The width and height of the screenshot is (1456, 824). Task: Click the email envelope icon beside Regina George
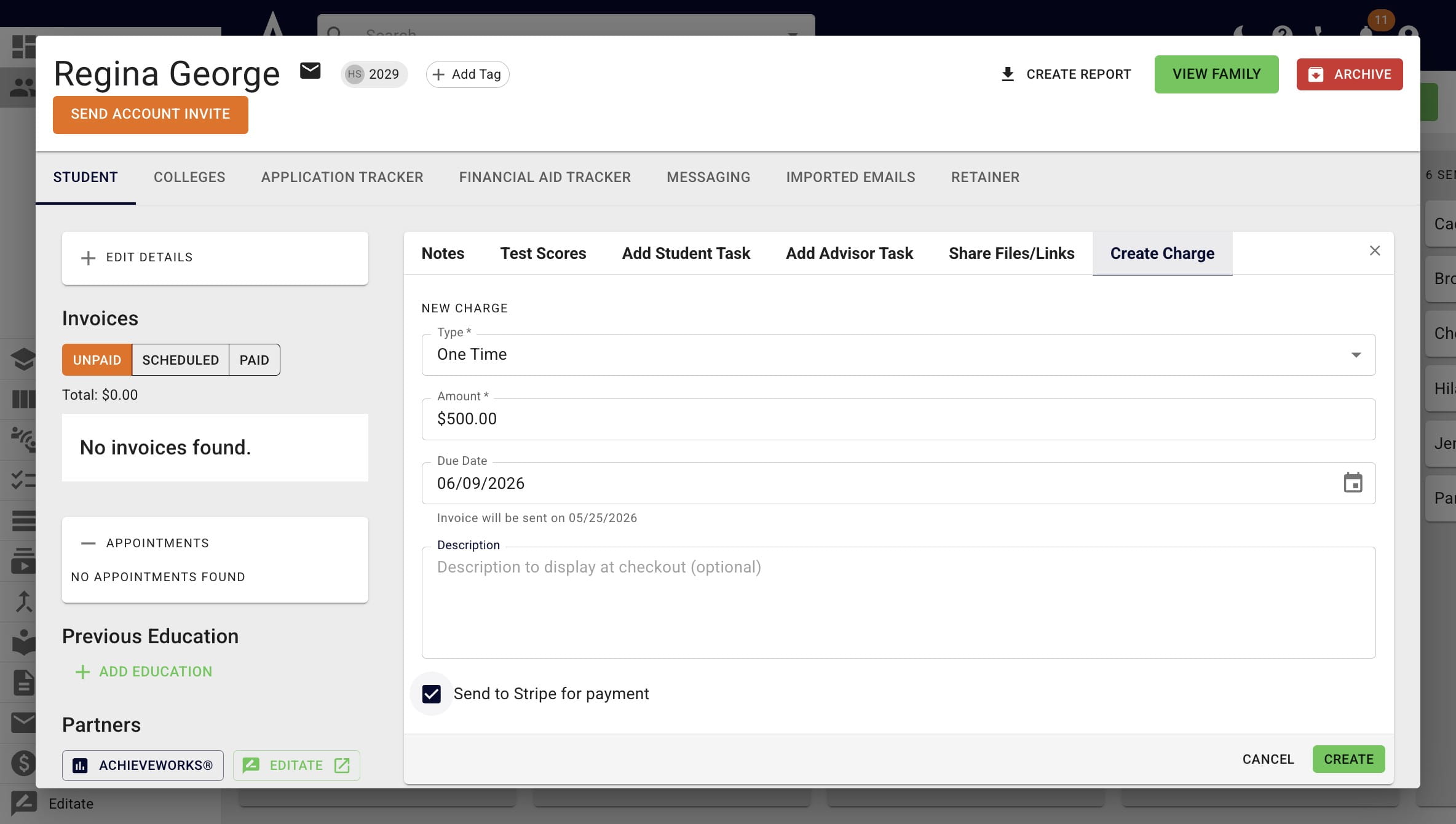(x=310, y=71)
